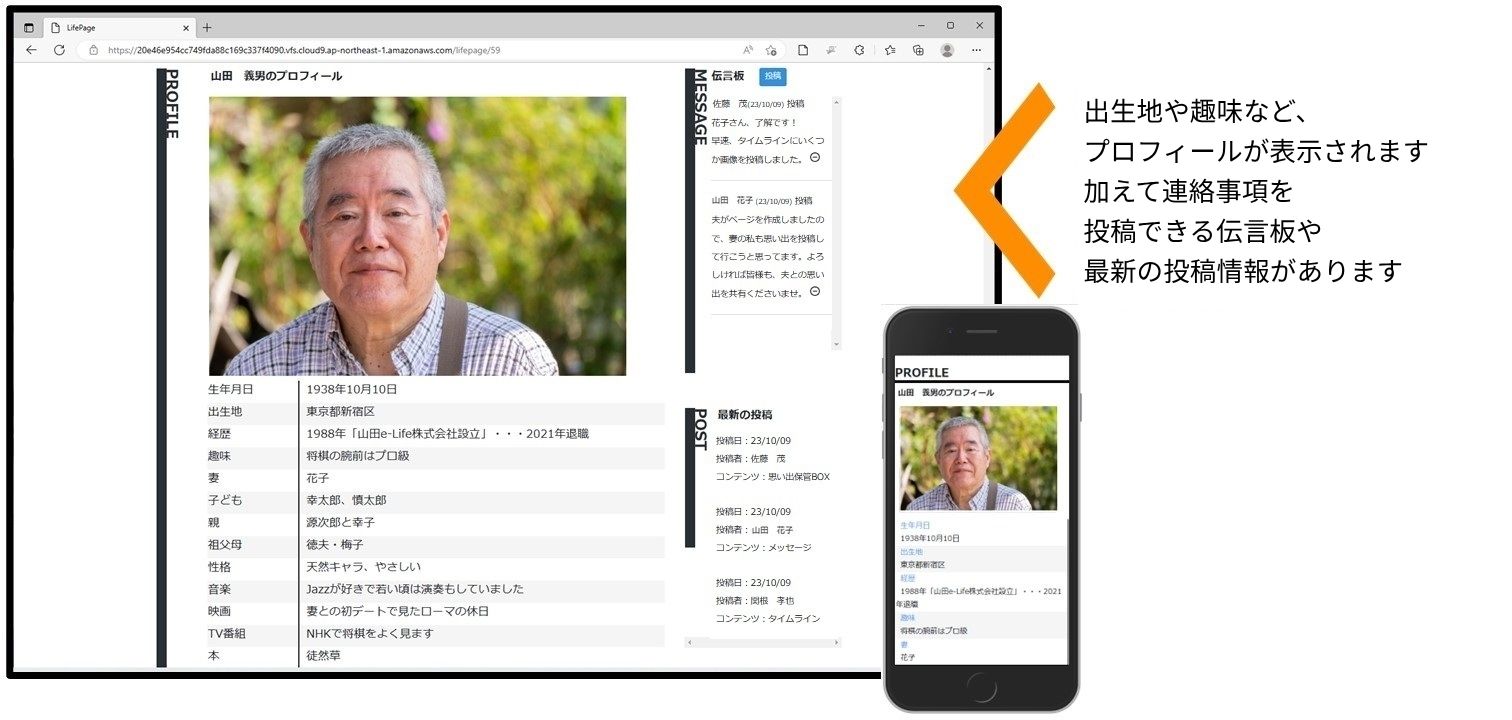Open a new tab with plus button
The image size is (1512, 720).
tap(207, 27)
